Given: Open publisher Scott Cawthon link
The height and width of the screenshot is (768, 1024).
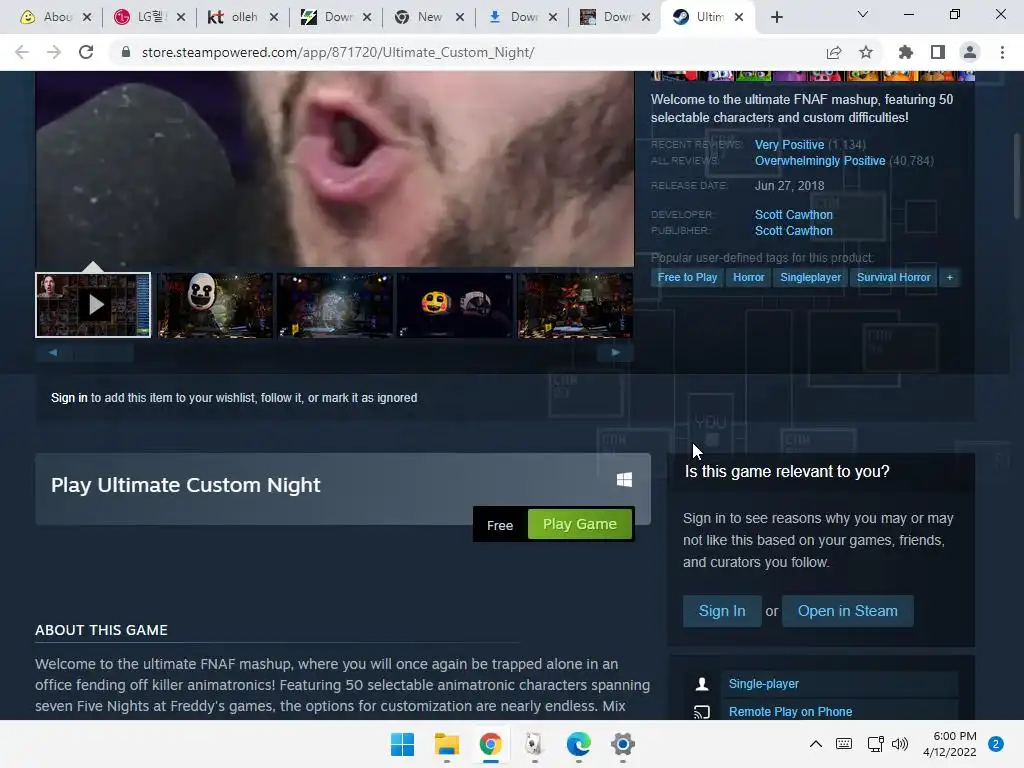Looking at the screenshot, I should tap(793, 231).
